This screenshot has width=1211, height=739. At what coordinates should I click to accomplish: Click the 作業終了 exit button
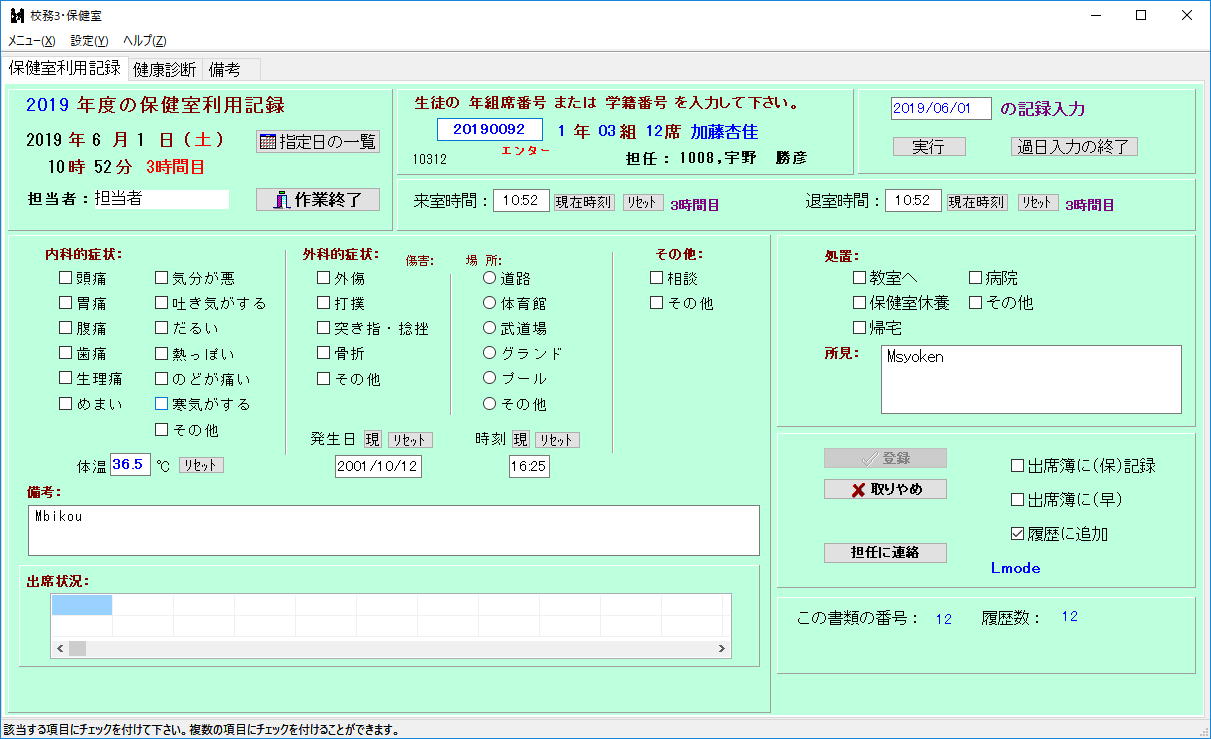(318, 199)
